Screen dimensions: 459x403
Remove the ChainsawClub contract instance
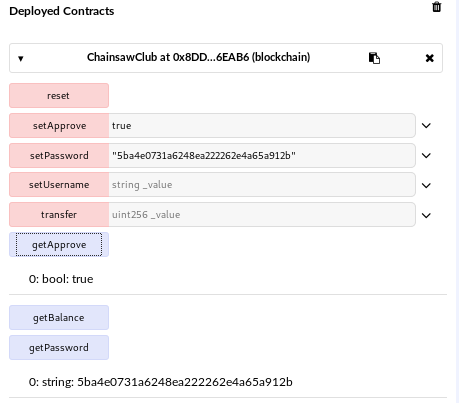click(430, 58)
